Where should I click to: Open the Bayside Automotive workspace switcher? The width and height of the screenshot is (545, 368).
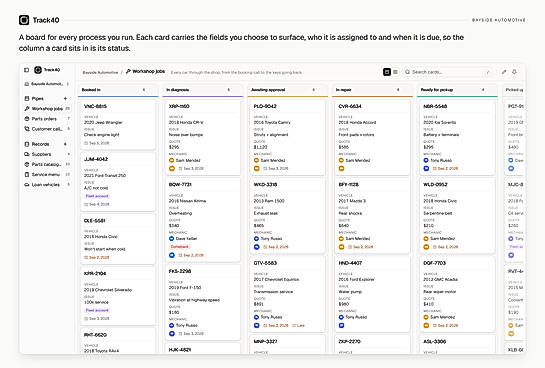(x=47, y=84)
